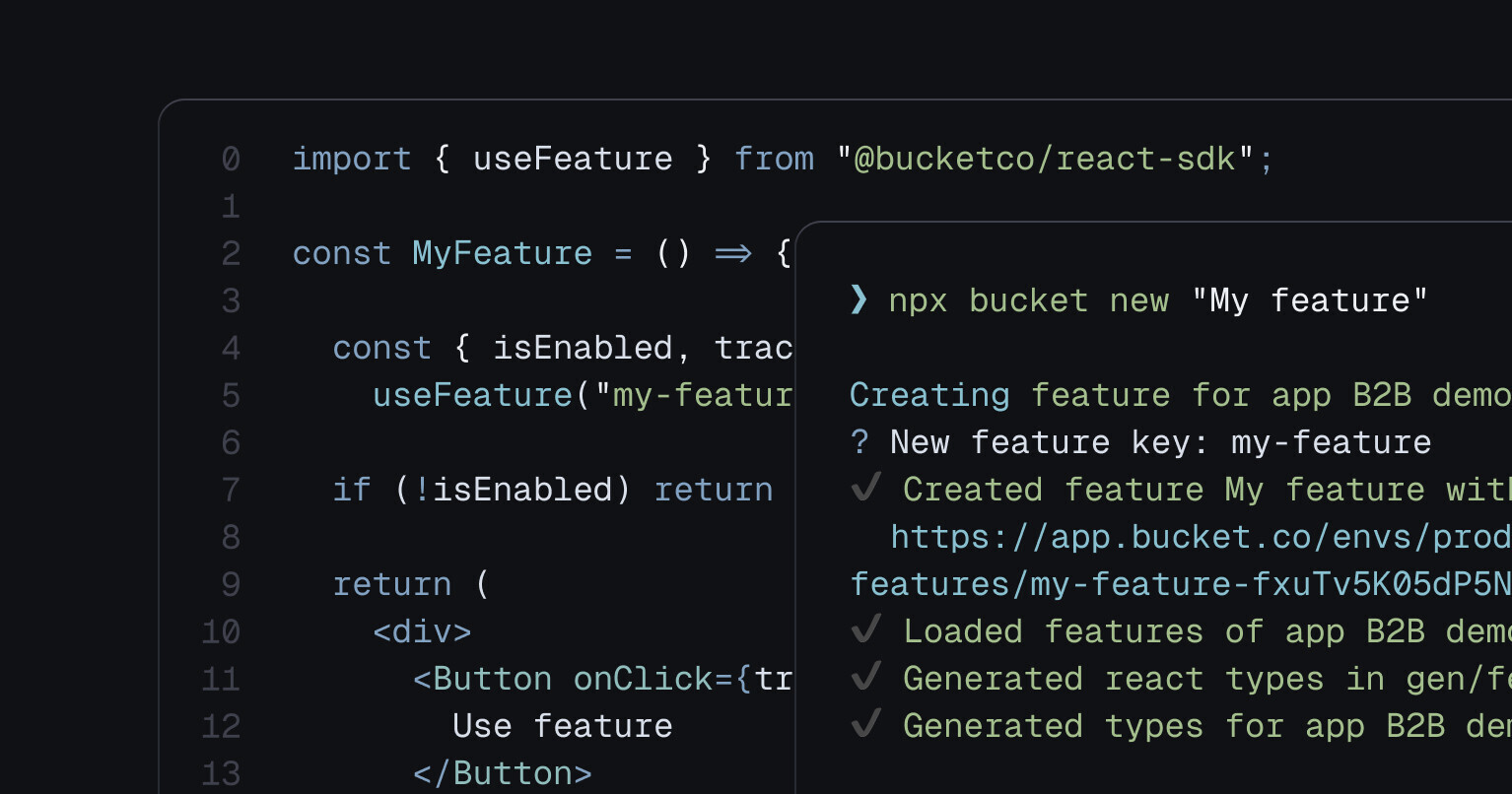1512x794 pixels.
Task: Click the "My feature" quoted argument in terminal
Action: (1310, 300)
